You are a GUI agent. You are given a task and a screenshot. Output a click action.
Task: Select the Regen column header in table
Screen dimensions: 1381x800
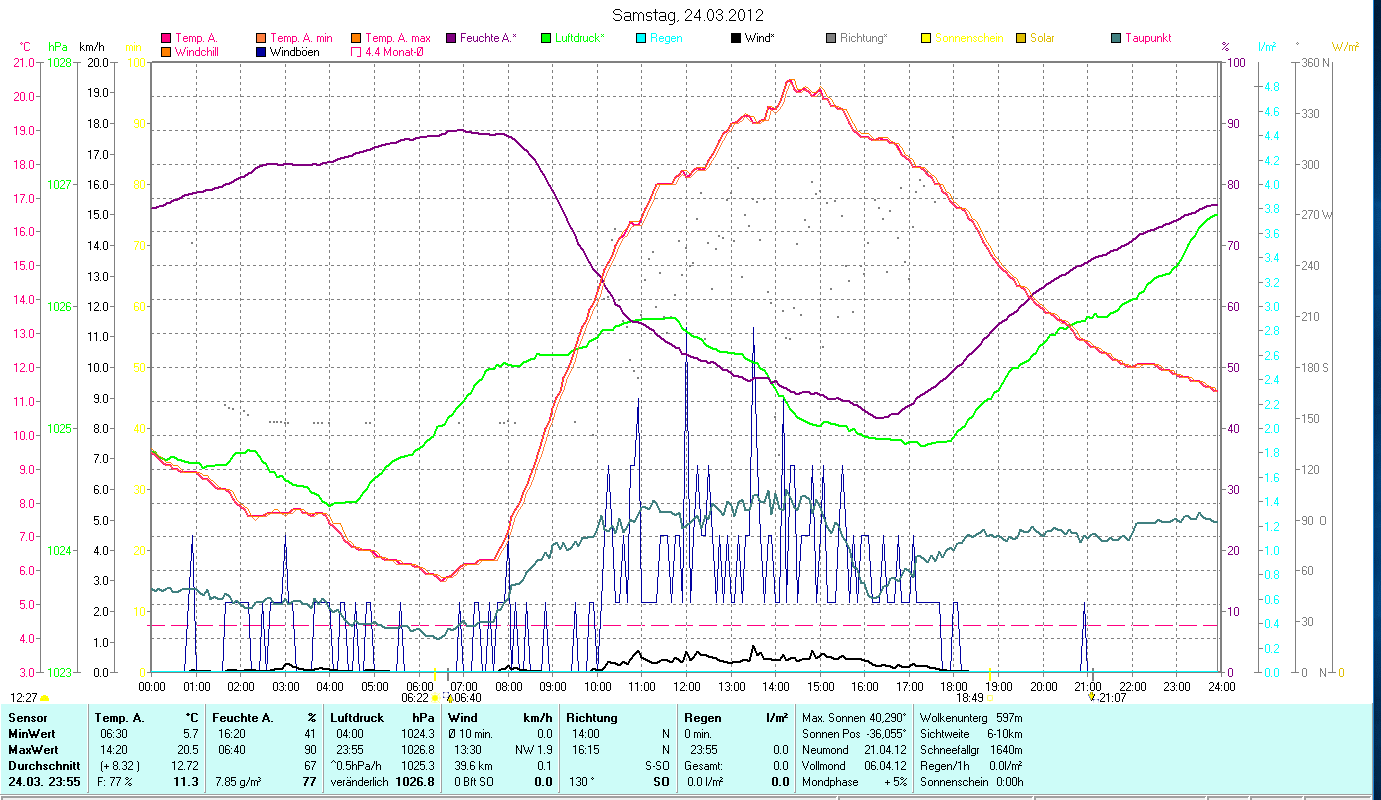(701, 718)
